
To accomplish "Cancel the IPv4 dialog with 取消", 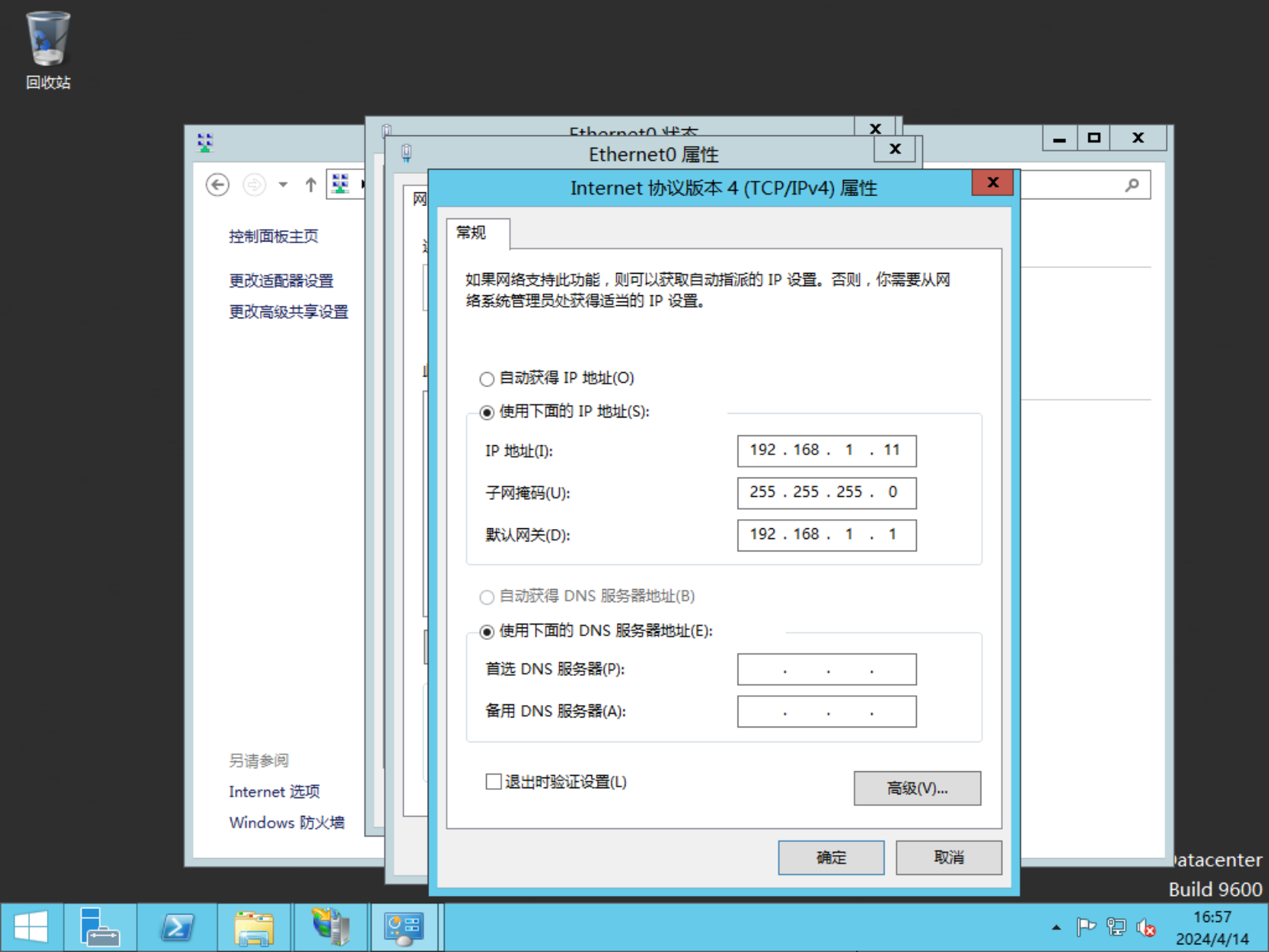I will tap(949, 857).
